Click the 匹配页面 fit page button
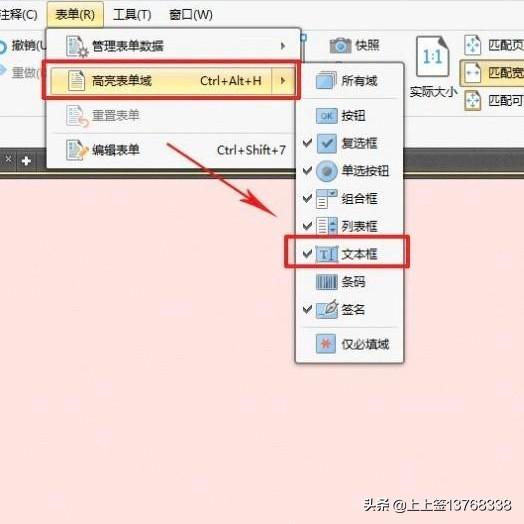524x524 pixels. point(493,45)
